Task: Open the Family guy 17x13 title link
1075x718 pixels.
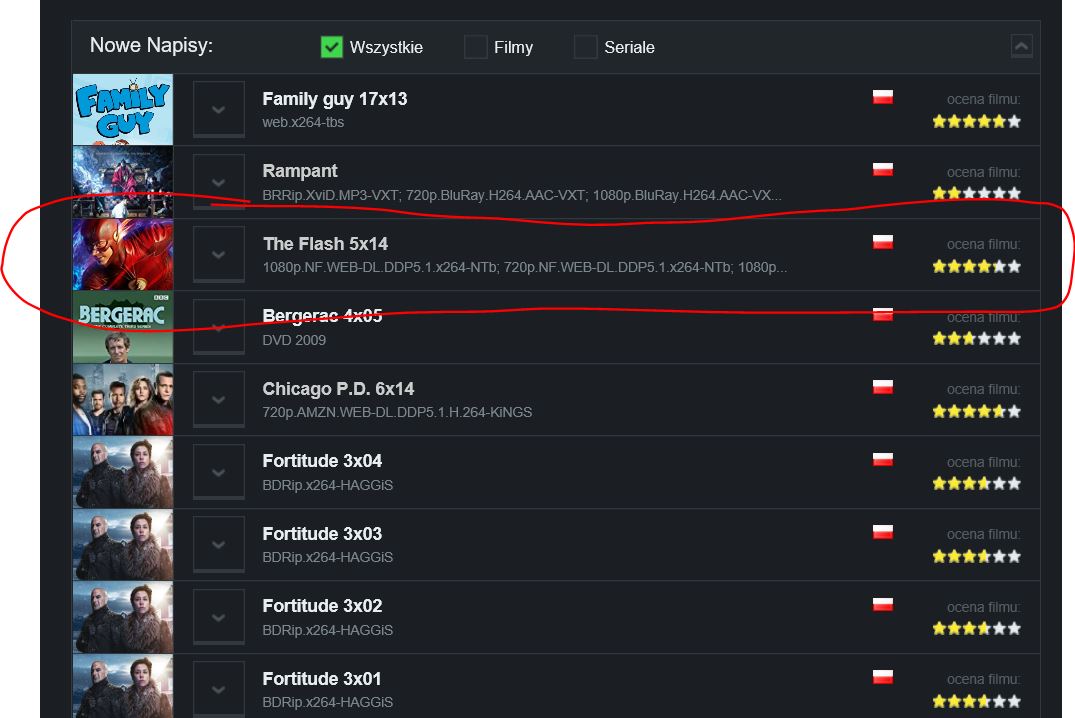Action: coord(335,99)
